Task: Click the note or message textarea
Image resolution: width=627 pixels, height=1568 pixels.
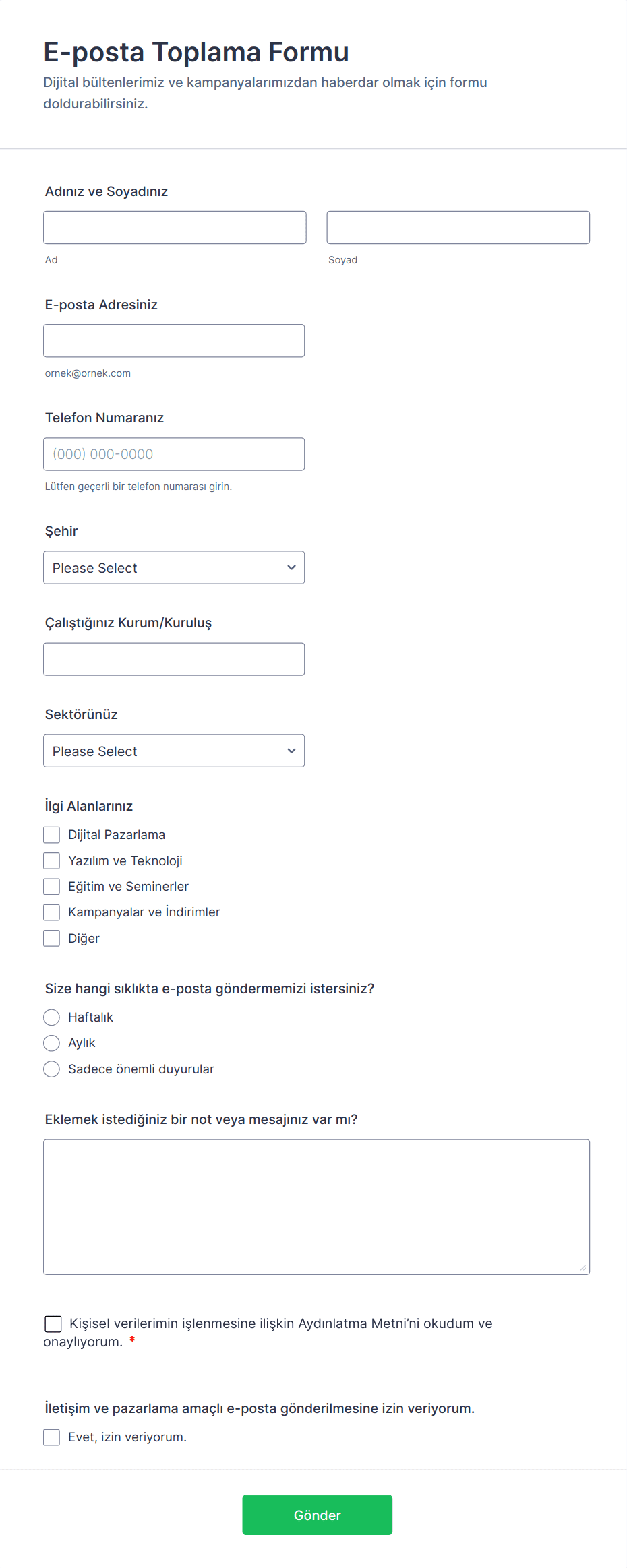Action: click(316, 1206)
